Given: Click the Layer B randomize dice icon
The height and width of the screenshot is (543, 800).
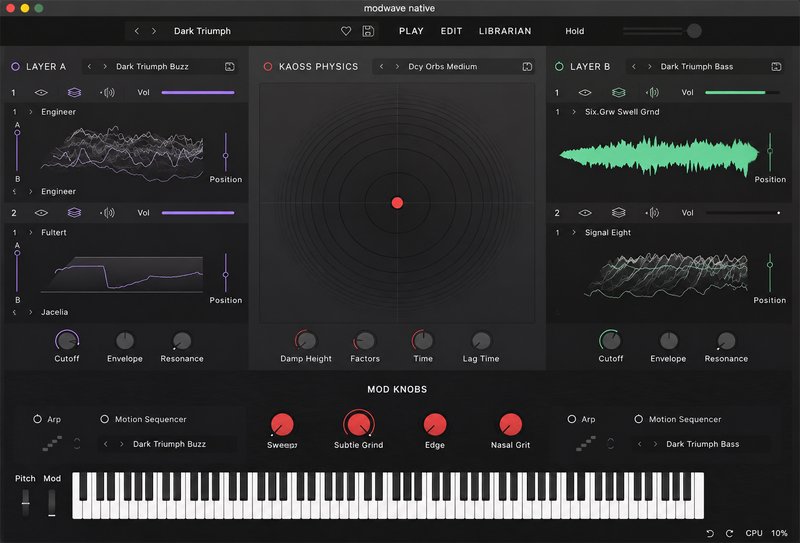Looking at the screenshot, I should pyautogui.click(x=776, y=66).
